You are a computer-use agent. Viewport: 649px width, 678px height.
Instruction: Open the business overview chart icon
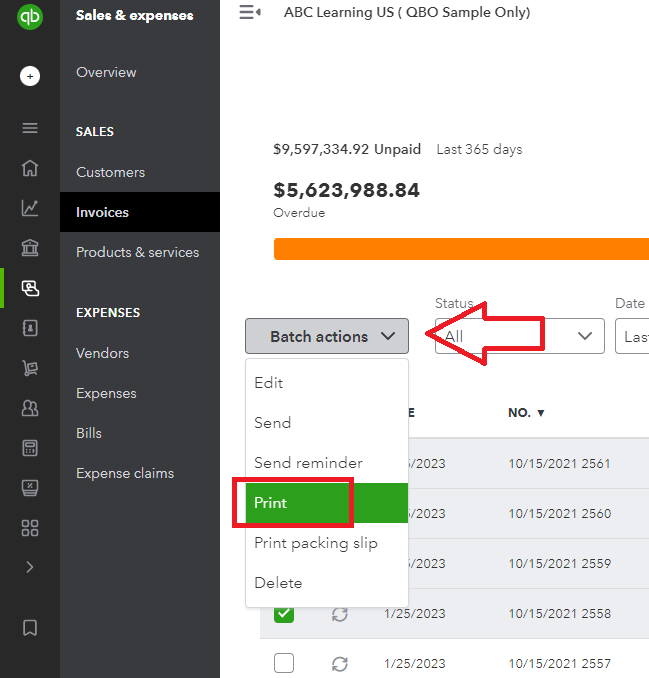coord(30,208)
